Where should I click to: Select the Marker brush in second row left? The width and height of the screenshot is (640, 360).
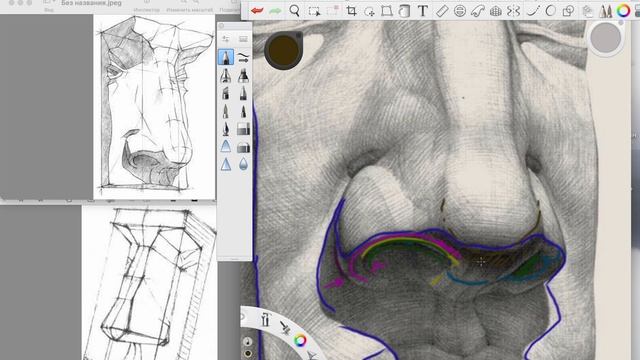[x=226, y=76]
